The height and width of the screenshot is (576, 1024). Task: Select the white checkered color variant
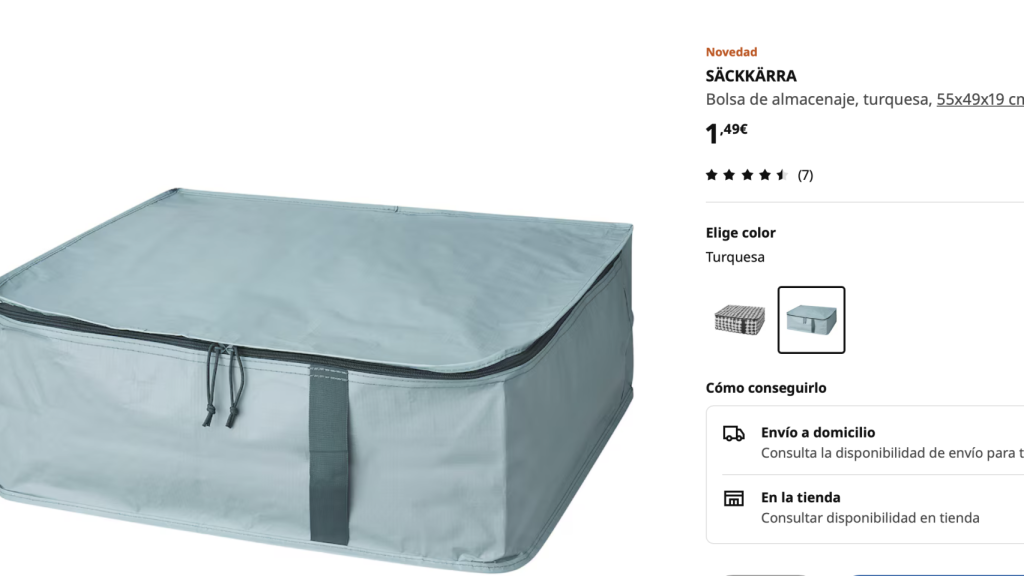pos(739,319)
